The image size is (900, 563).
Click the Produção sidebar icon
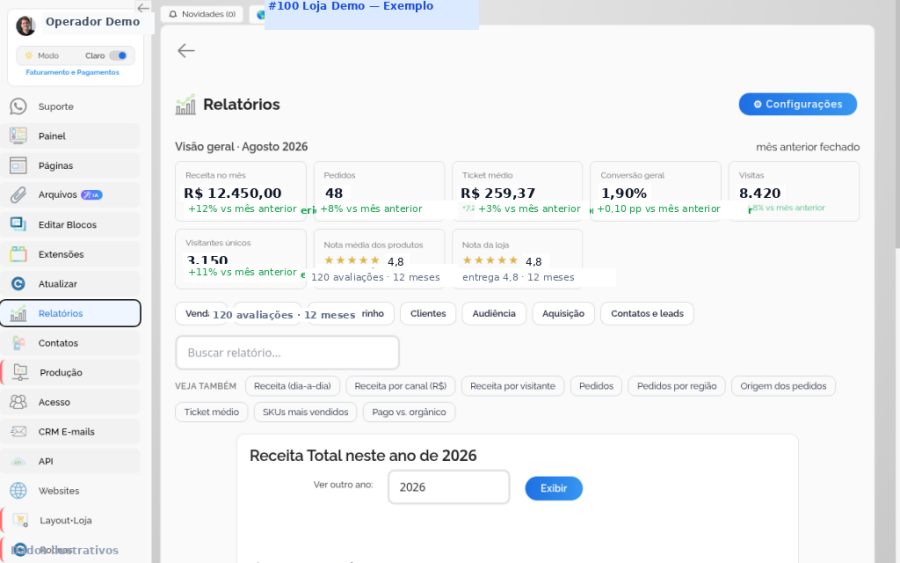[20, 372]
